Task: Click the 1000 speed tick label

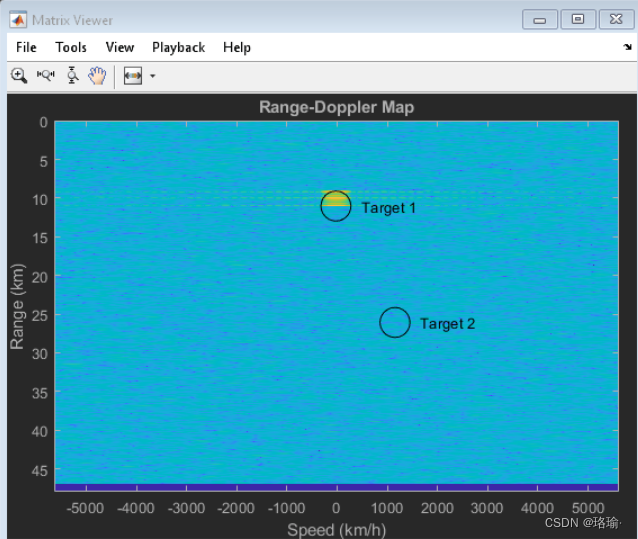Action: 387,508
